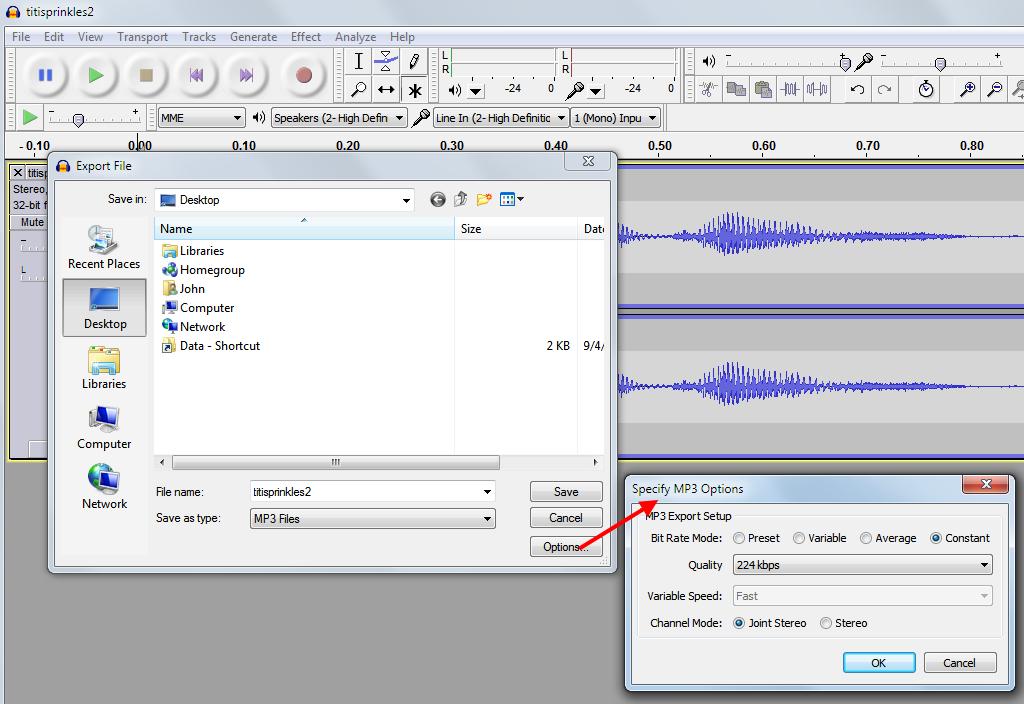Click the Skip to End button

(246, 75)
